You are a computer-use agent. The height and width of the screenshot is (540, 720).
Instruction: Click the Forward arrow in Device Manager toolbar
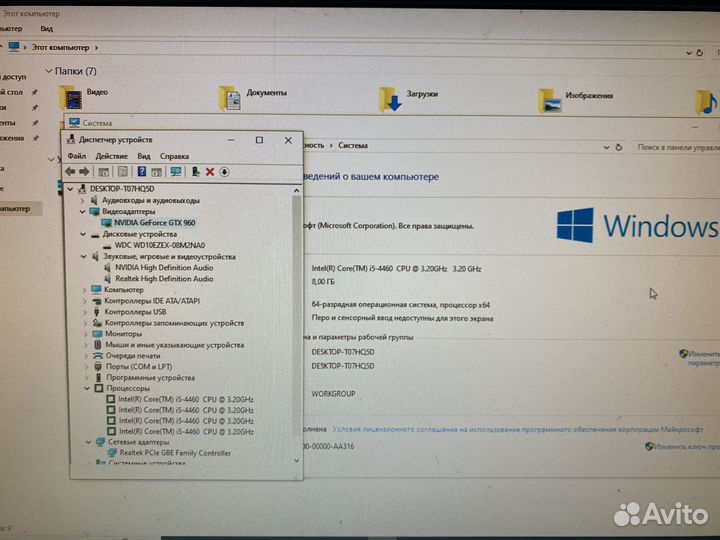pos(84,172)
